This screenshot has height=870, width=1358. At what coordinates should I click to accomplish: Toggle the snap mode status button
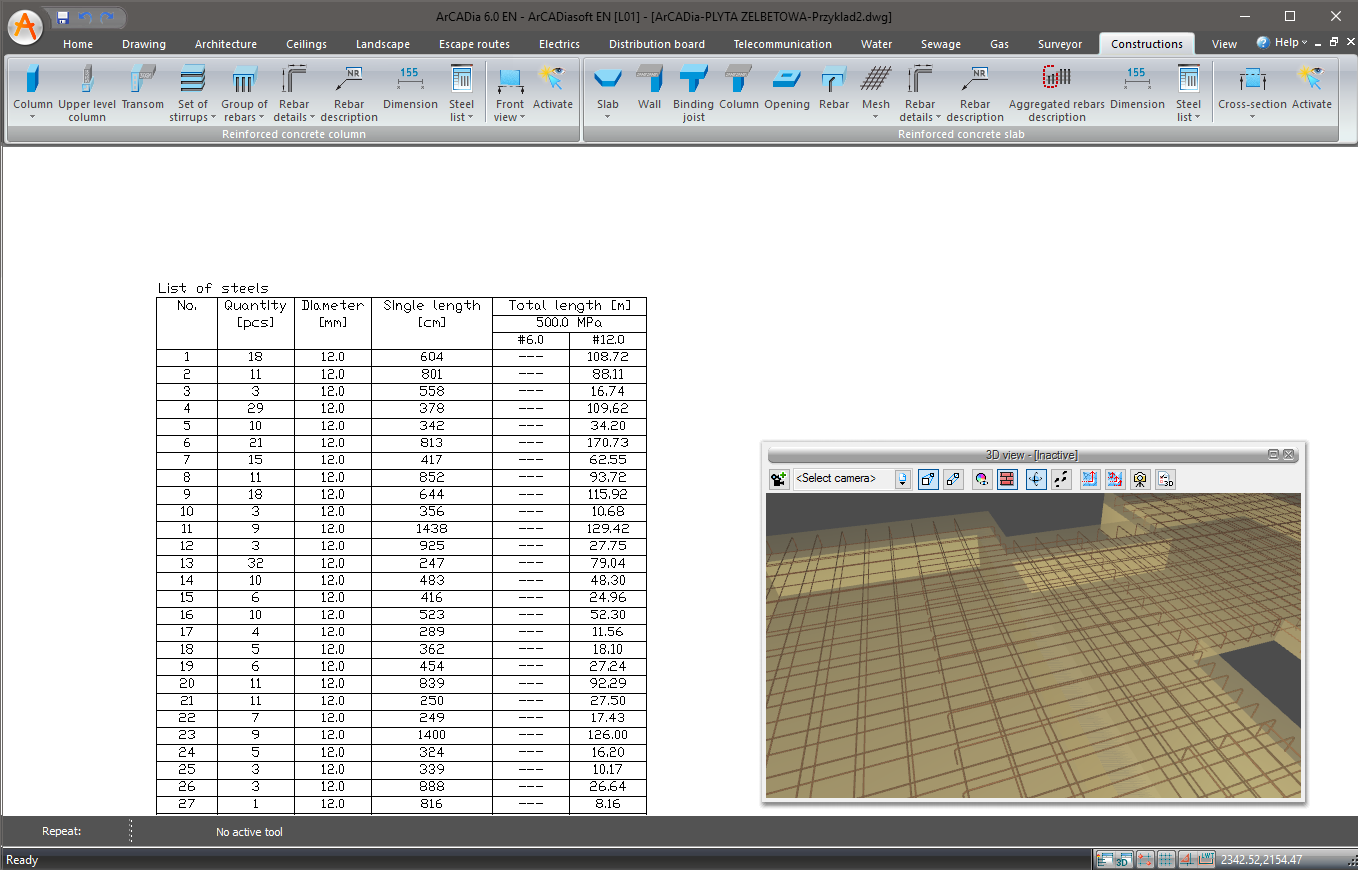[x=1146, y=860]
